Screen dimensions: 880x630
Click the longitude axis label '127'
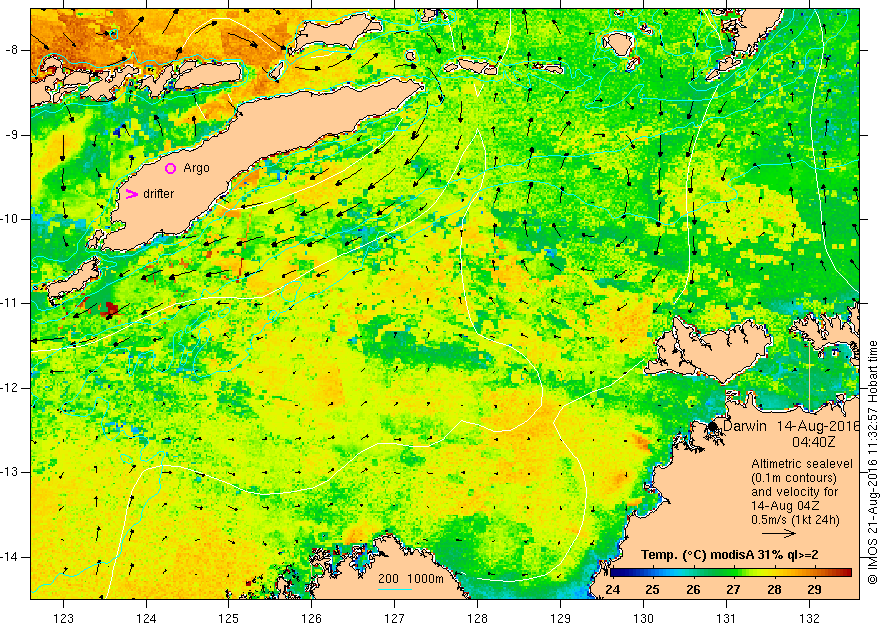[x=395, y=618]
